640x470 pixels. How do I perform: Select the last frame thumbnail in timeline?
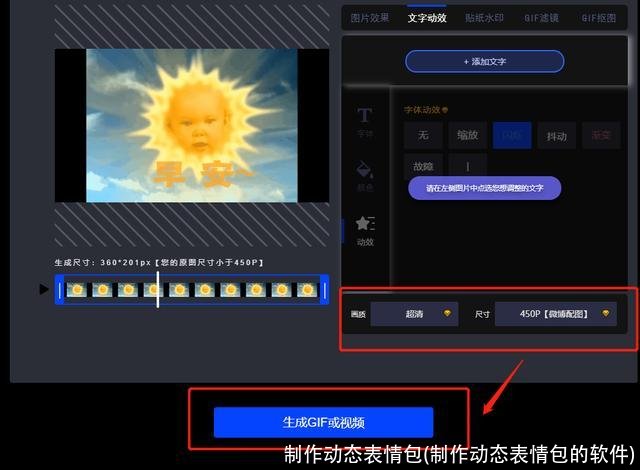pyautogui.click(x=307, y=290)
